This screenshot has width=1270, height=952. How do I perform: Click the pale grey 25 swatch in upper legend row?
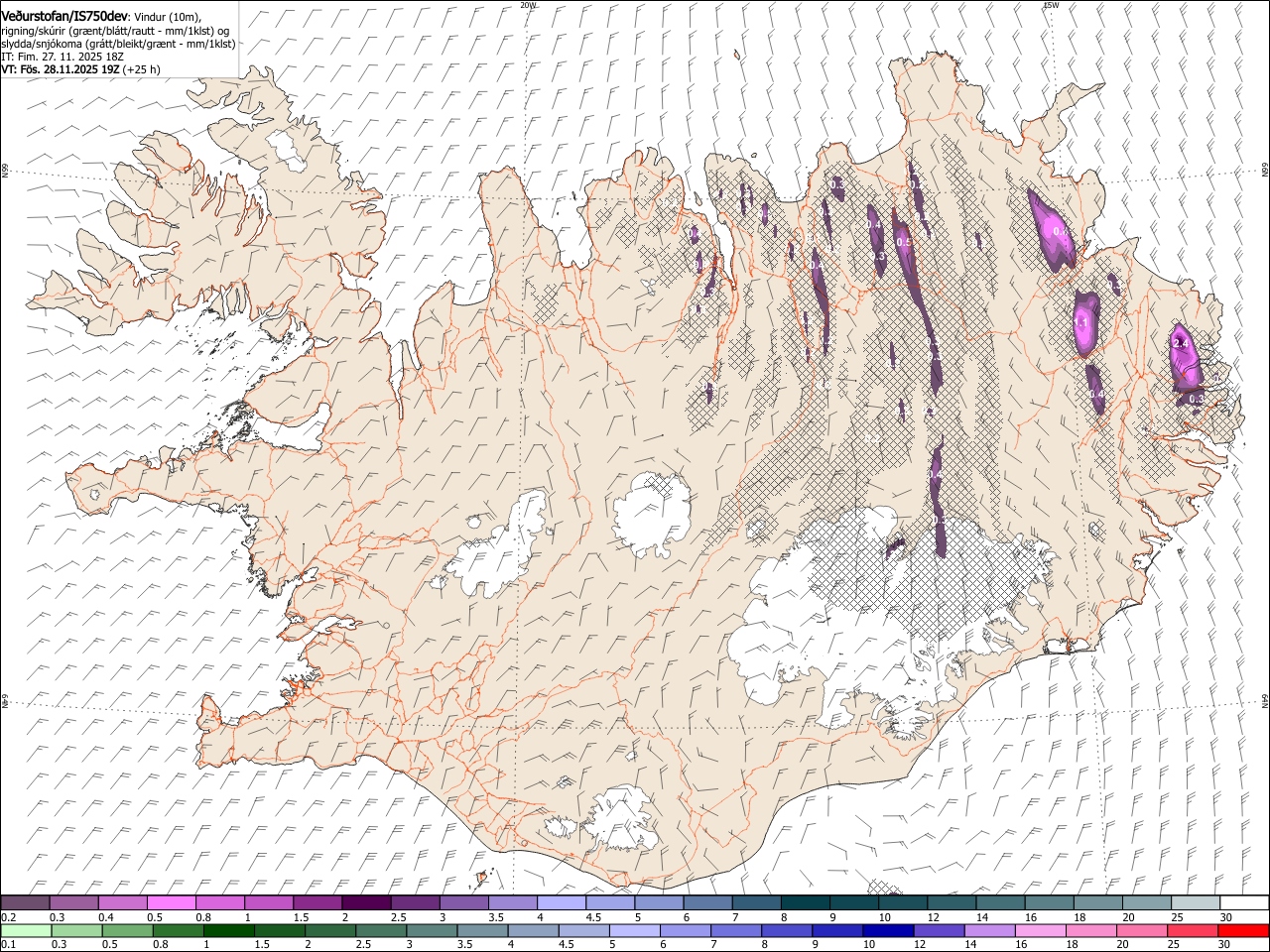(x=1196, y=903)
